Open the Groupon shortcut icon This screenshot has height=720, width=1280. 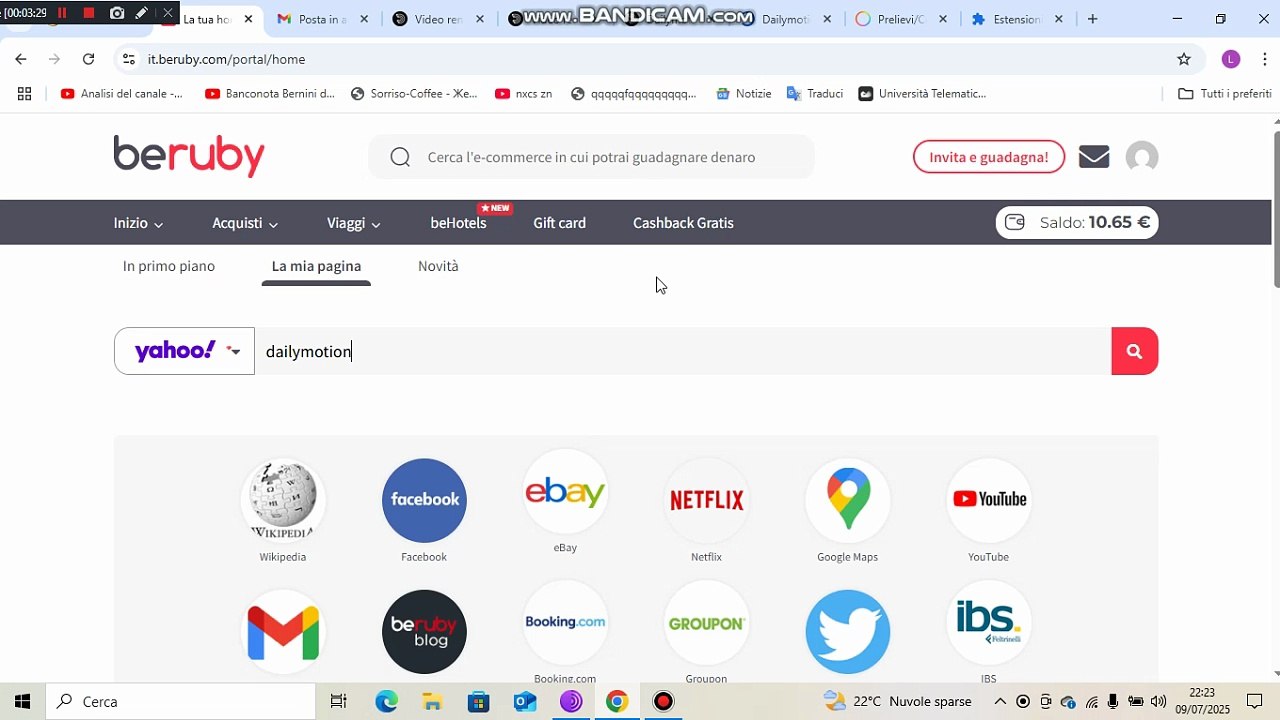click(706, 622)
